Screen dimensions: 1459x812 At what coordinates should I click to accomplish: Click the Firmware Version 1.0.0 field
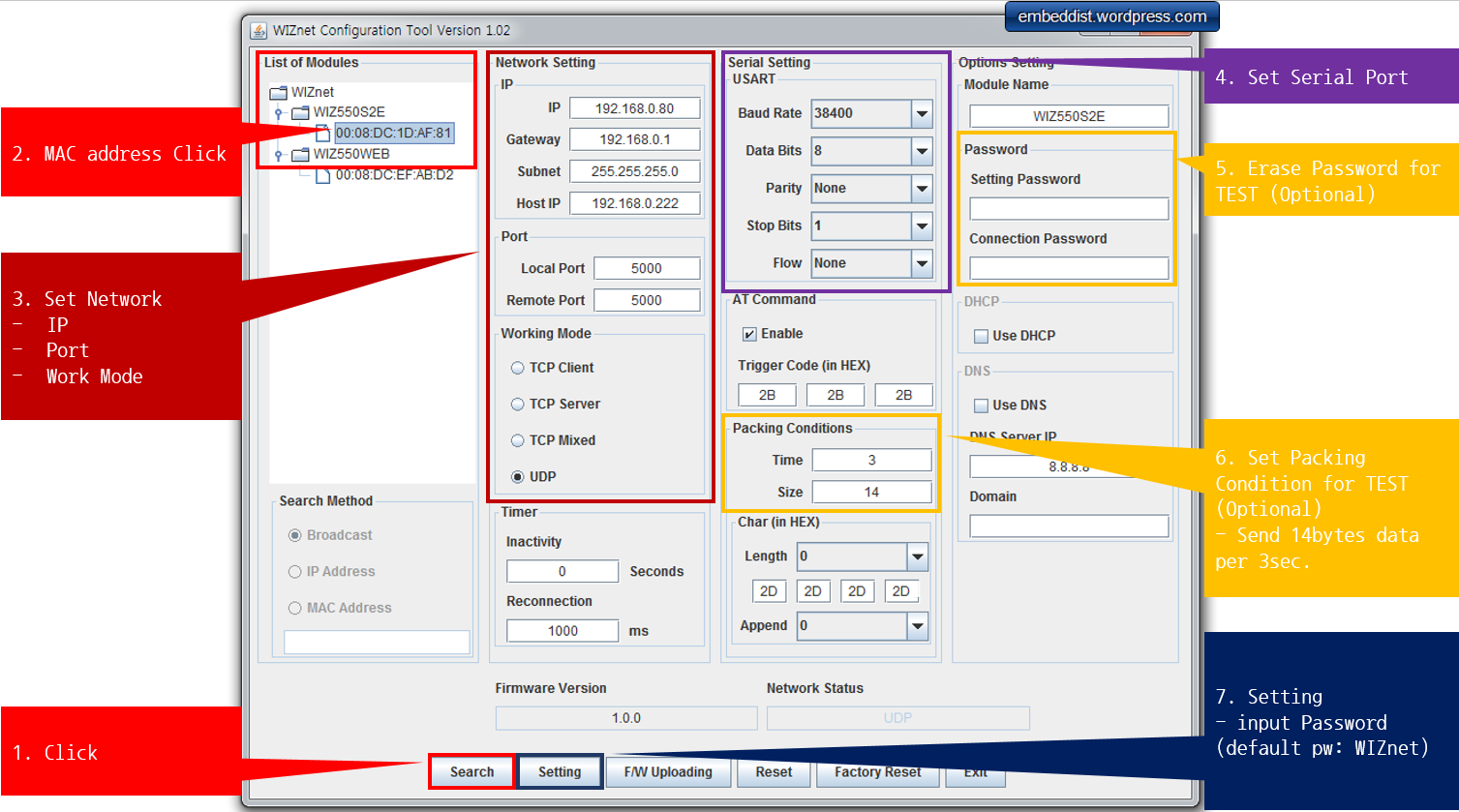coord(626,718)
